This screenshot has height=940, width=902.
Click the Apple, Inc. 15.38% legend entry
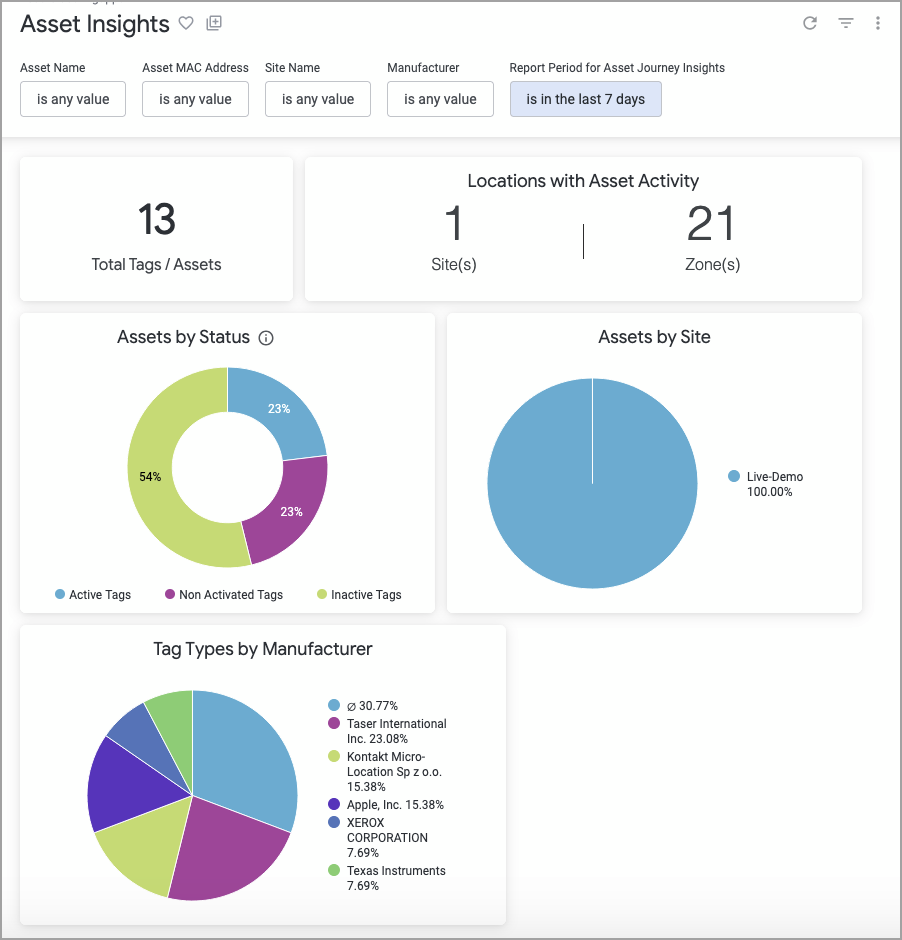click(x=386, y=805)
